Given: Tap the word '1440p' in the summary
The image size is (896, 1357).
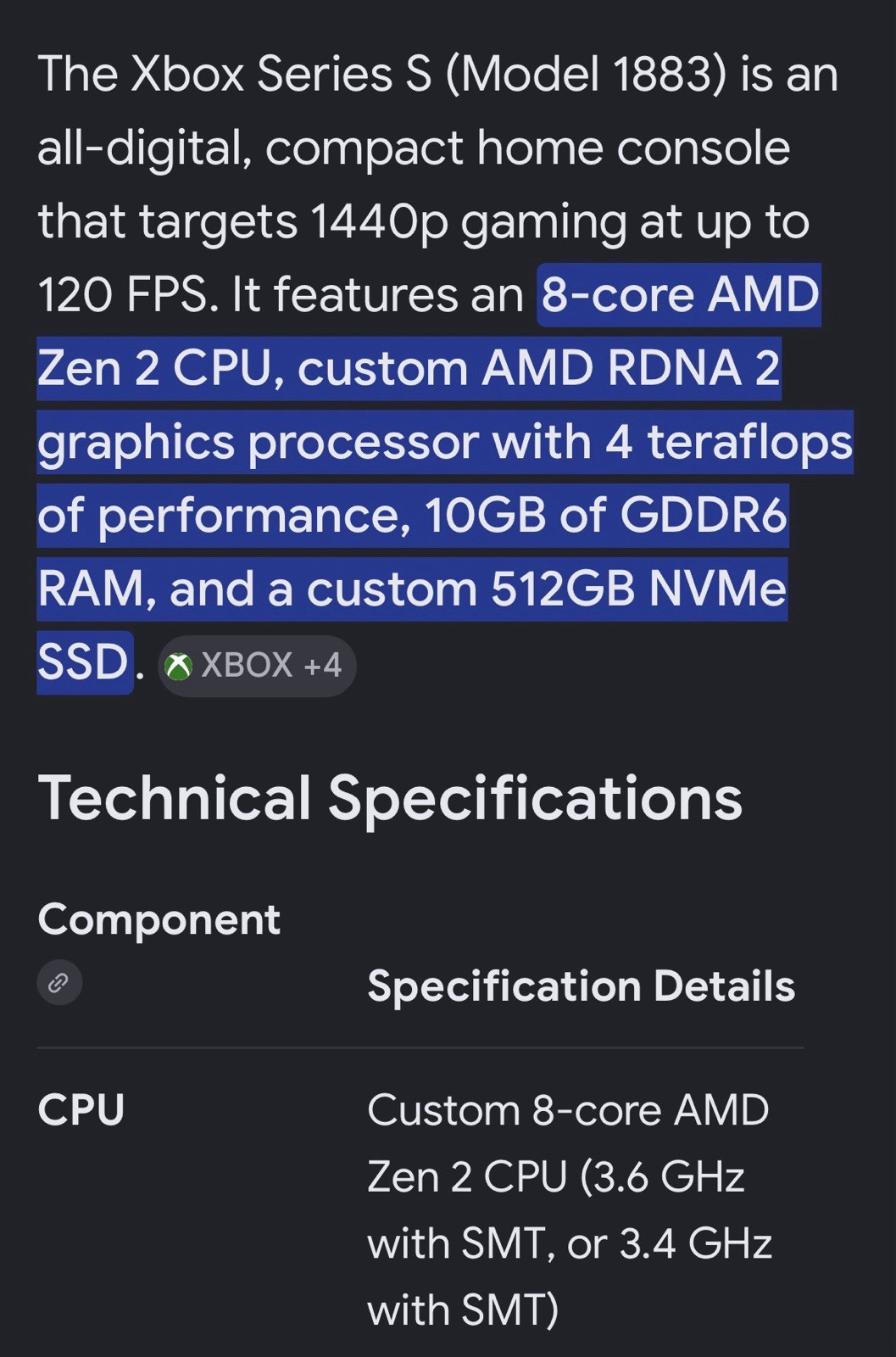Looking at the screenshot, I should click(379, 223).
